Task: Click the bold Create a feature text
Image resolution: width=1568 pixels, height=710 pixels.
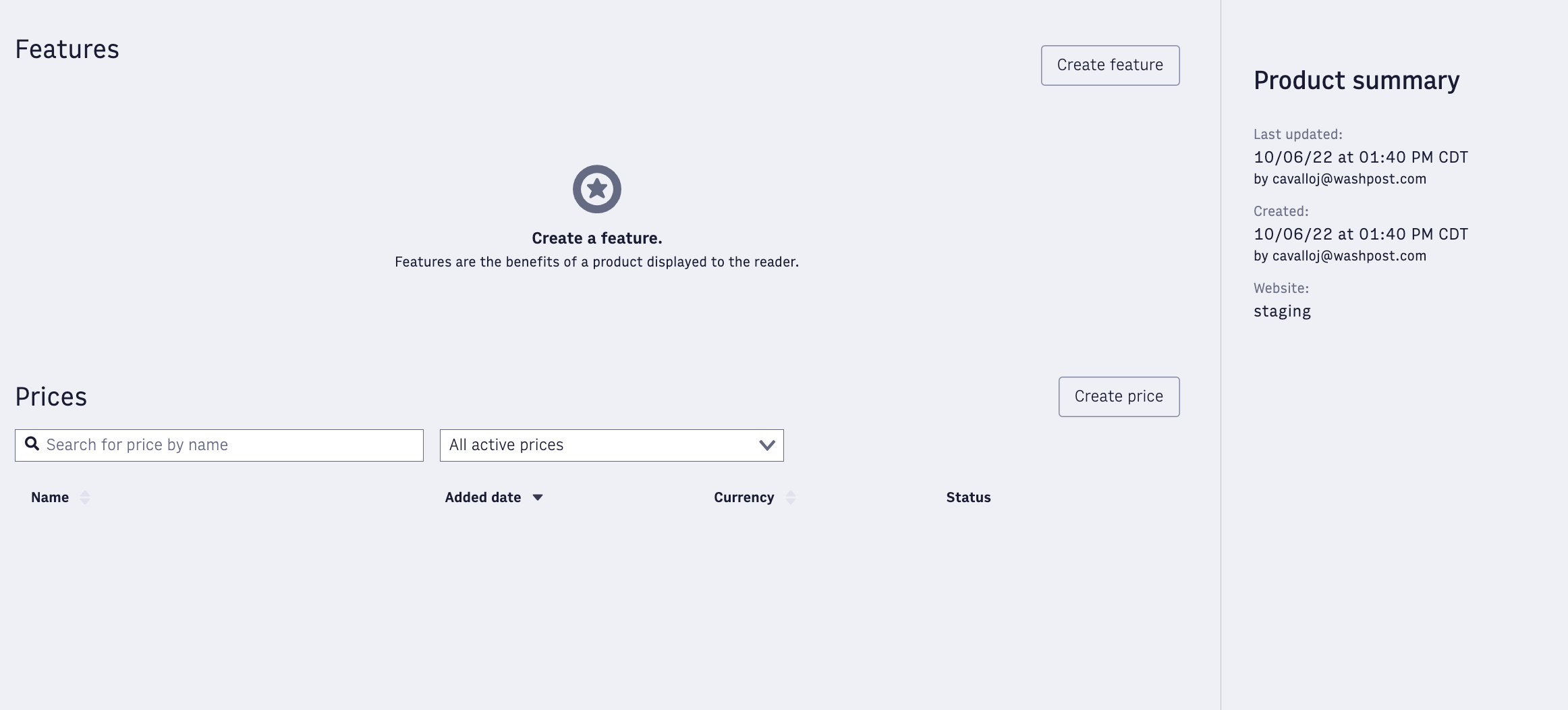Action: pos(596,238)
